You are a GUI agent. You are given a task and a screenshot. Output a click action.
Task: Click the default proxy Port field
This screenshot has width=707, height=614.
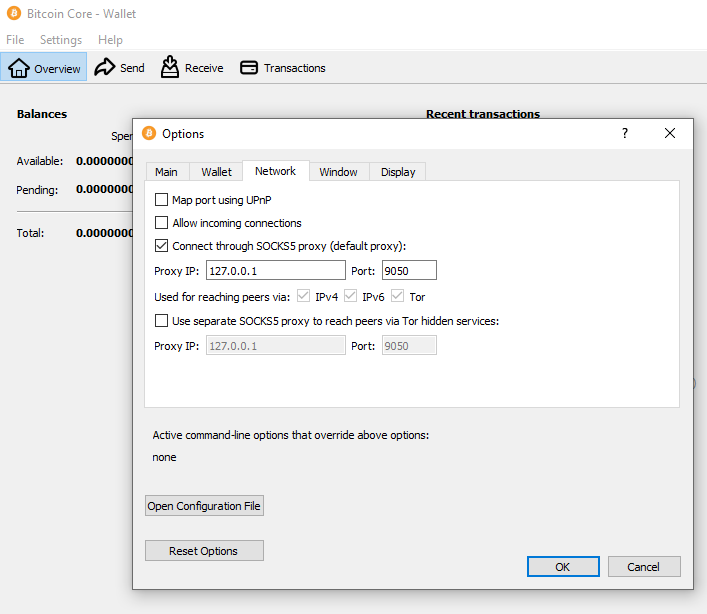pos(409,270)
